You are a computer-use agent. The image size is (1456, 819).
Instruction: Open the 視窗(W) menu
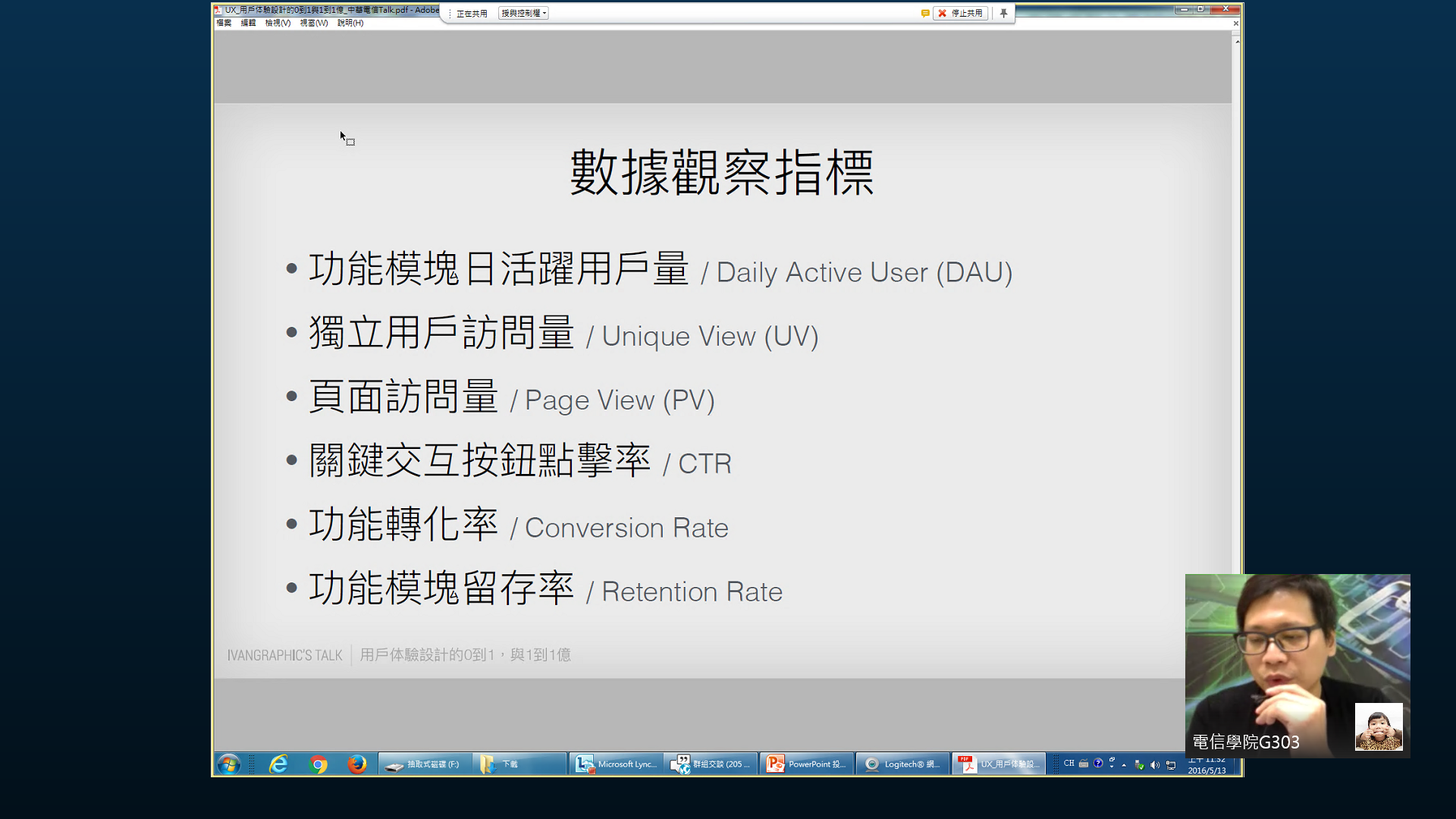pos(313,23)
